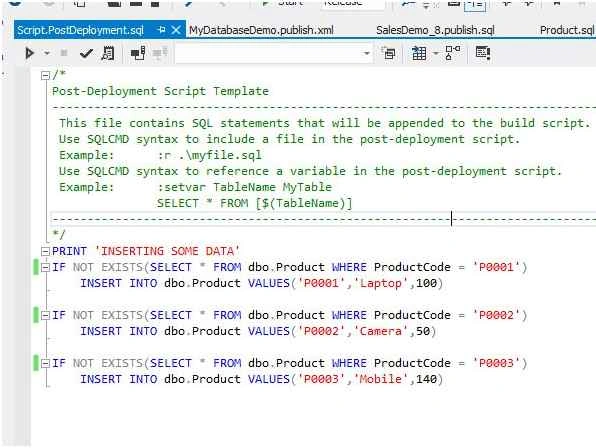This screenshot has width=596, height=448.
Task: Collapse the P0002 IF NOT EXISTS block
Action: (x=45, y=315)
